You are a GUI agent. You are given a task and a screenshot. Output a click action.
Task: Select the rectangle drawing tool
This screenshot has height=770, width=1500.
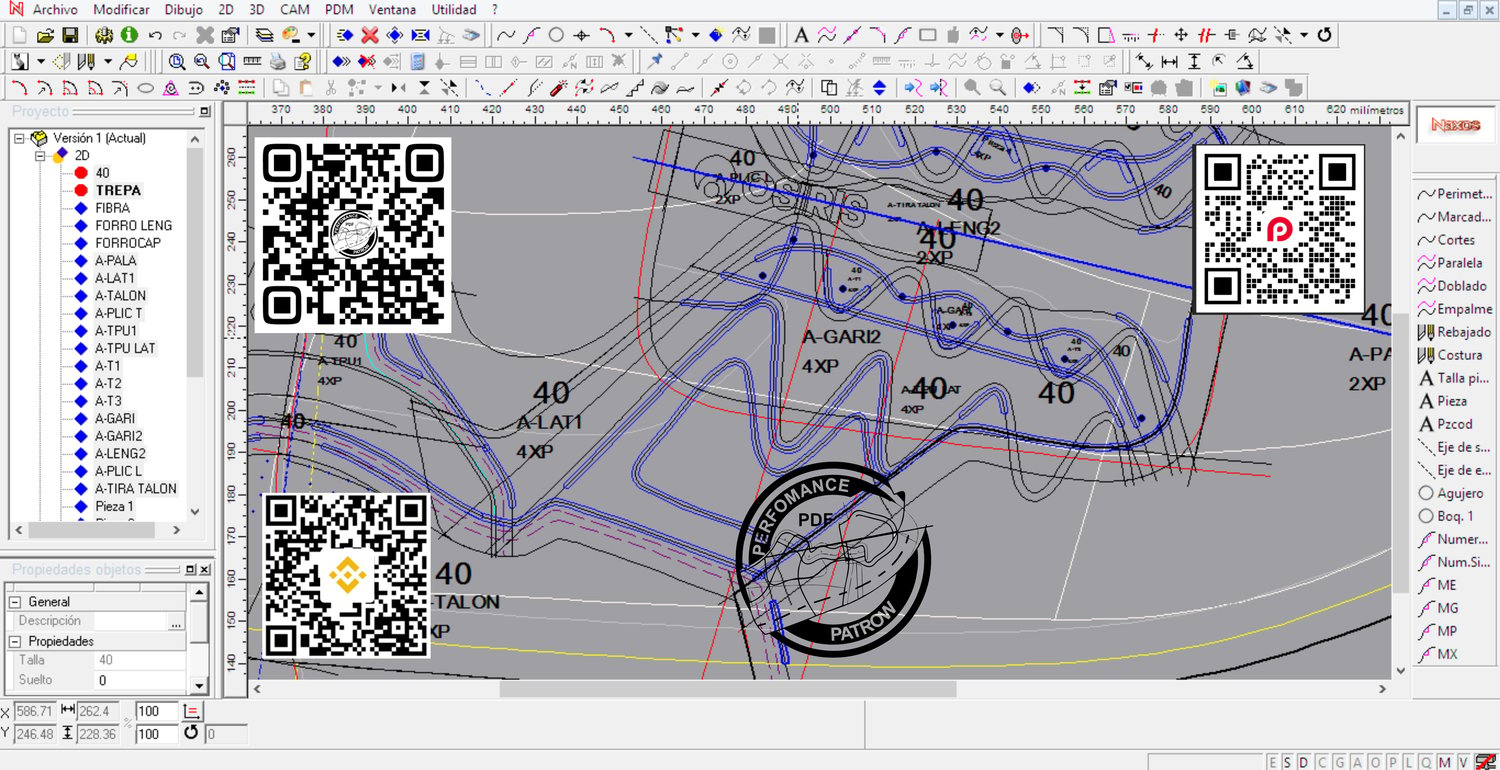(928, 35)
